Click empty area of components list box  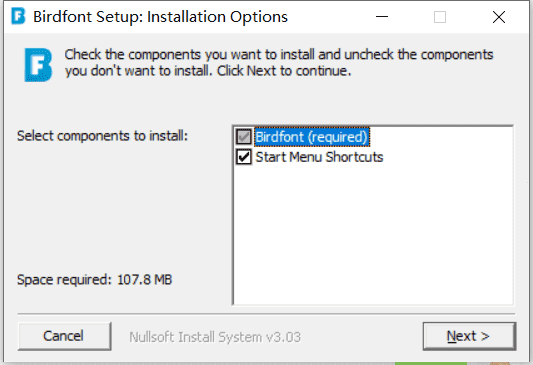(373, 234)
